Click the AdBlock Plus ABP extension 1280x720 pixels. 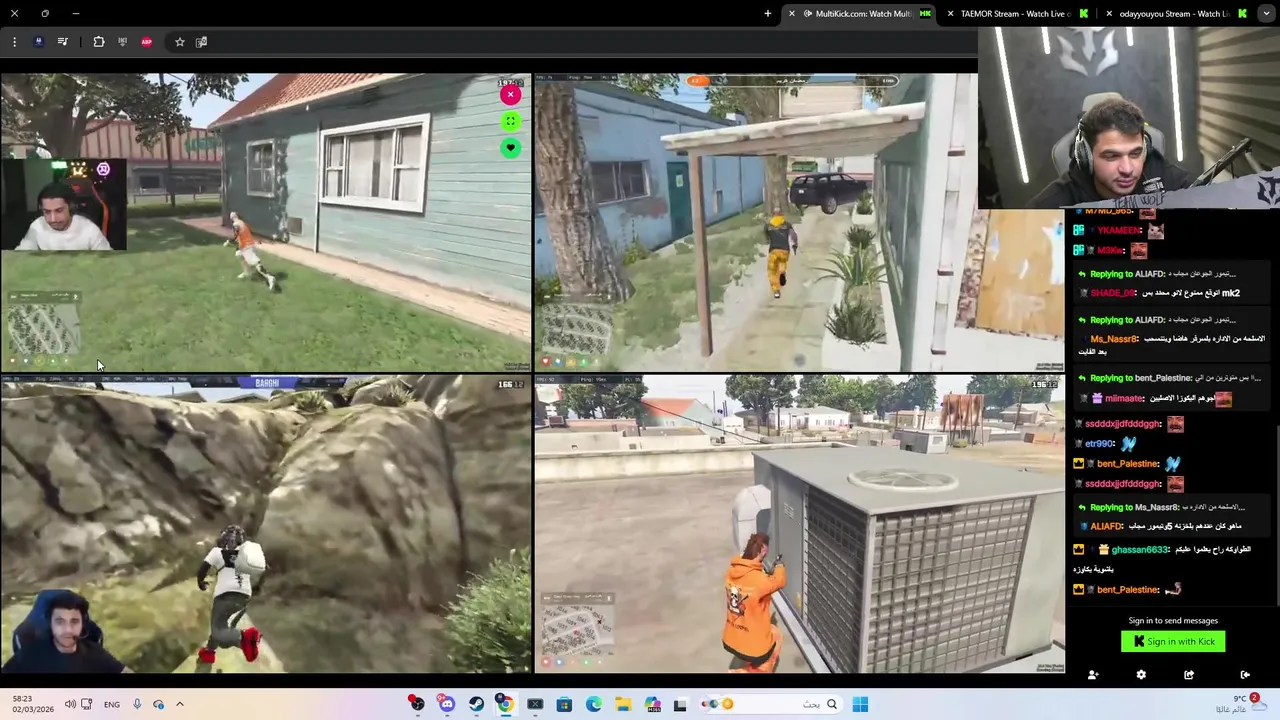pyautogui.click(x=147, y=42)
